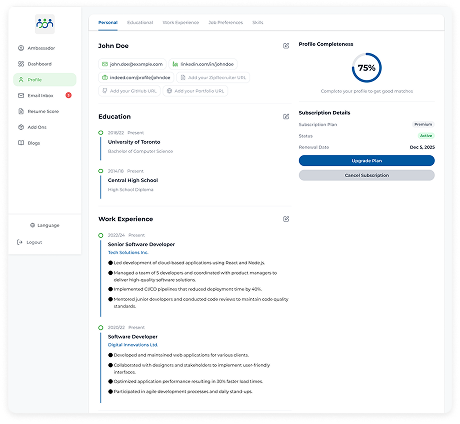Click the Premium plan badge

(423, 124)
